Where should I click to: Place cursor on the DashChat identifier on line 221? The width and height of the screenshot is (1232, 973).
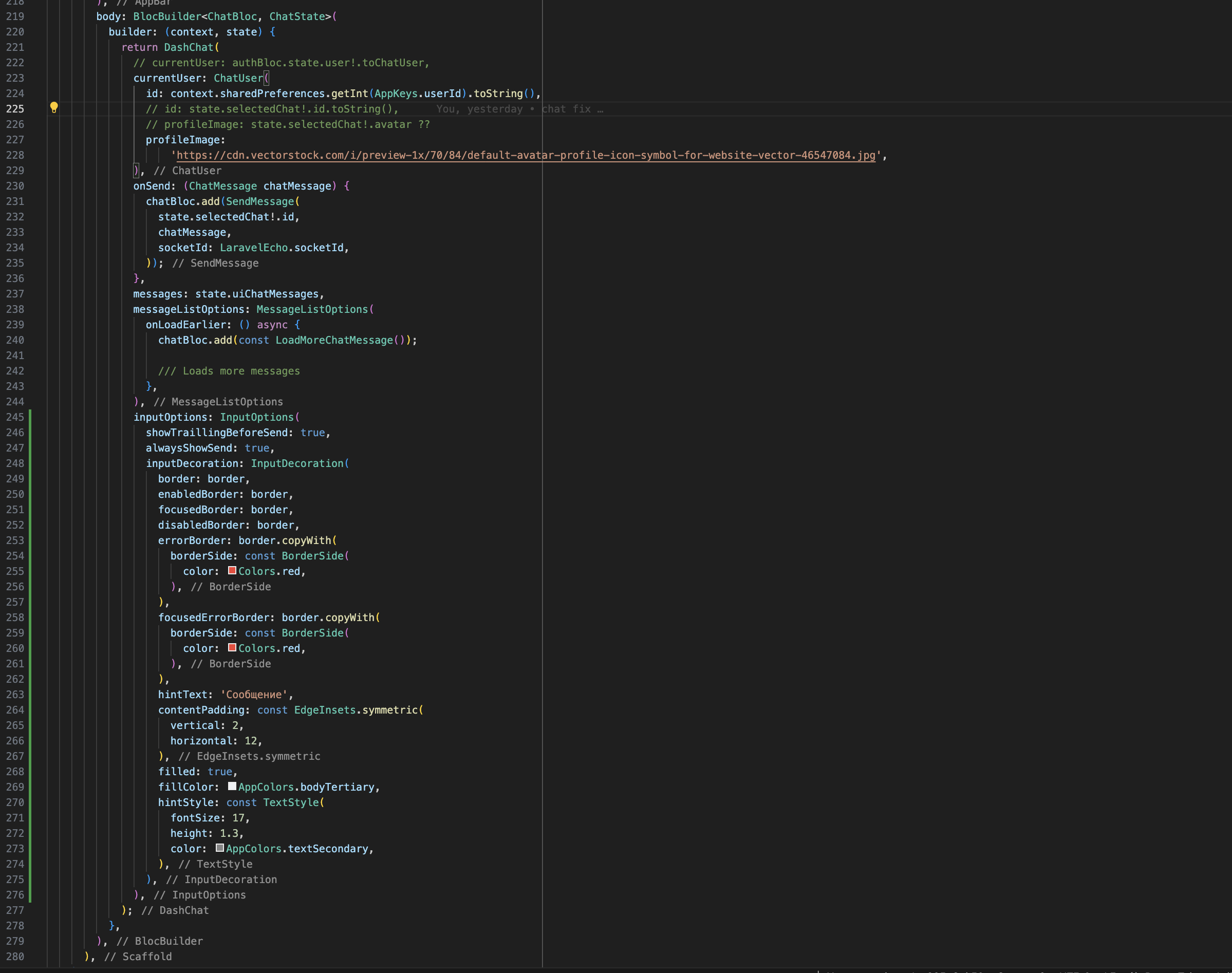[x=188, y=47]
